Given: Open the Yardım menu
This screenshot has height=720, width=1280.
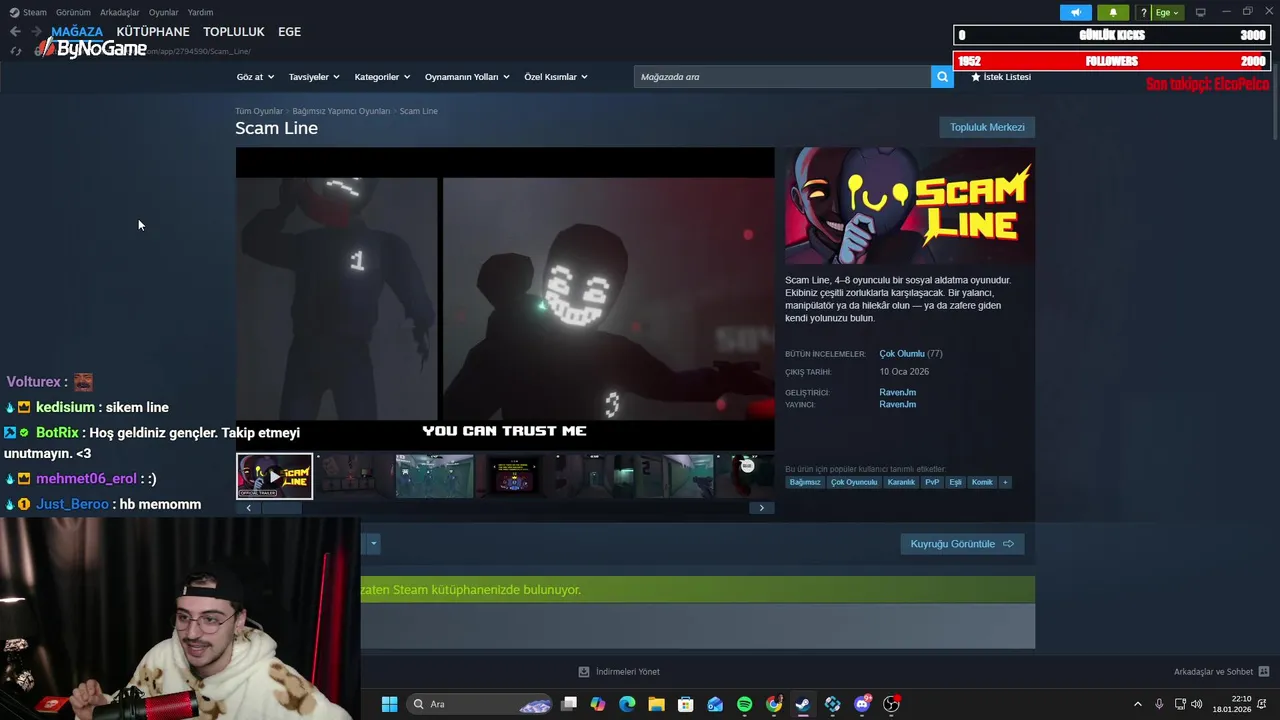Looking at the screenshot, I should [x=200, y=12].
